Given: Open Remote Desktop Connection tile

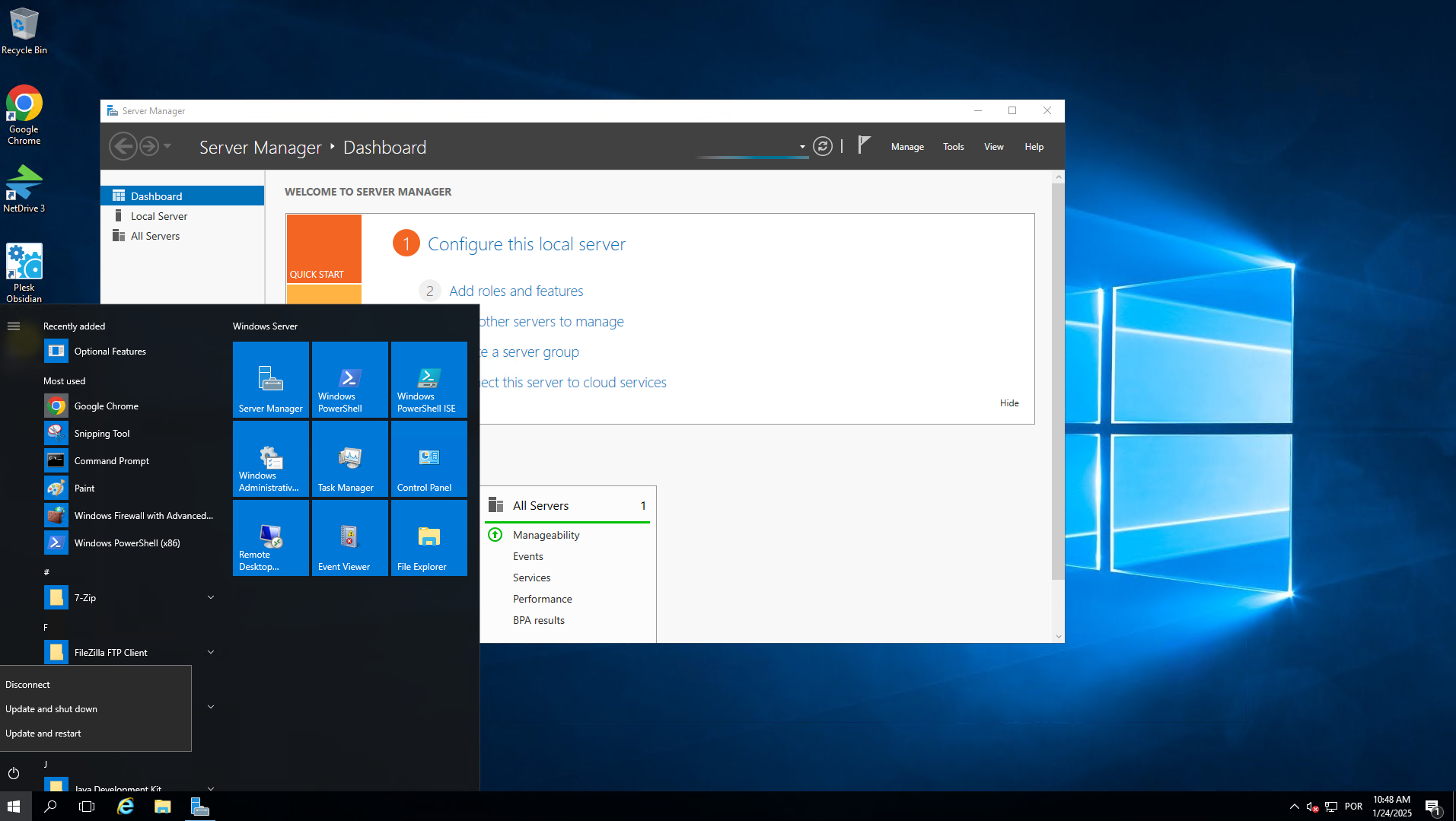Looking at the screenshot, I should coord(271,538).
